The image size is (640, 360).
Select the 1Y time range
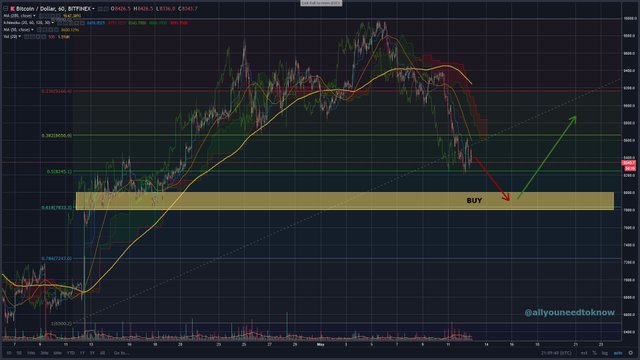82,353
